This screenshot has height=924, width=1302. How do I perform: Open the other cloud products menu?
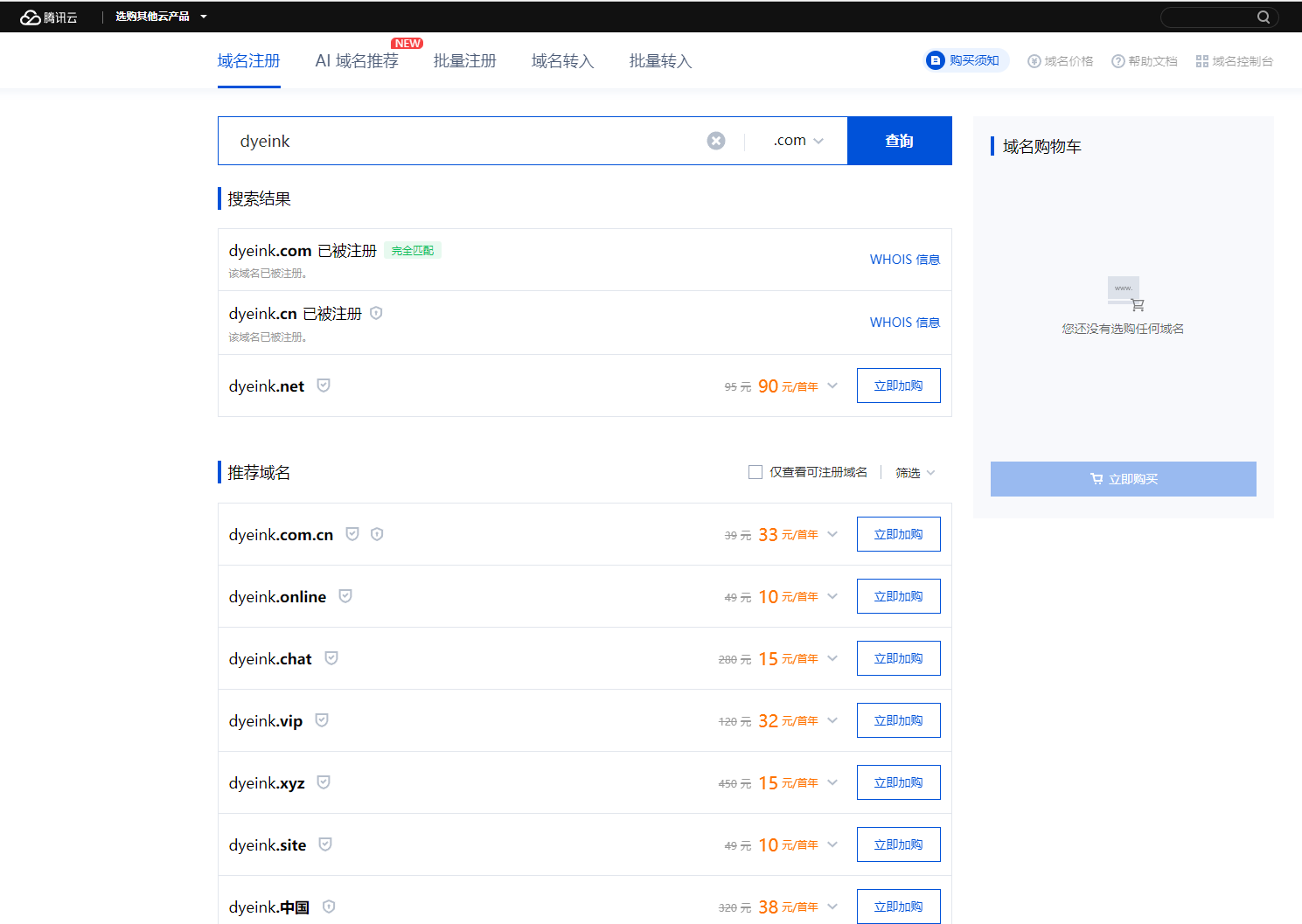(161, 17)
